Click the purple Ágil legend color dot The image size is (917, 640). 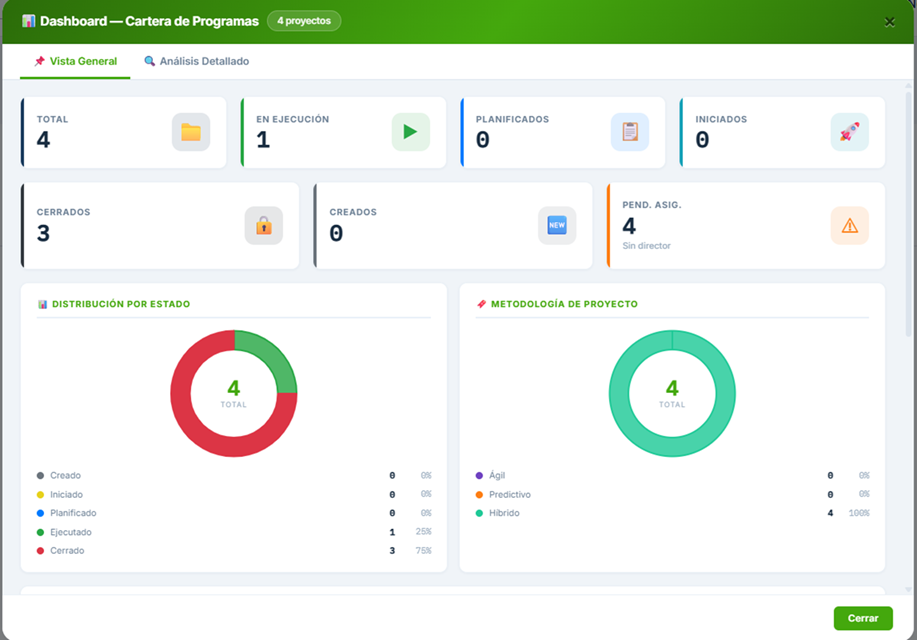[x=479, y=476]
